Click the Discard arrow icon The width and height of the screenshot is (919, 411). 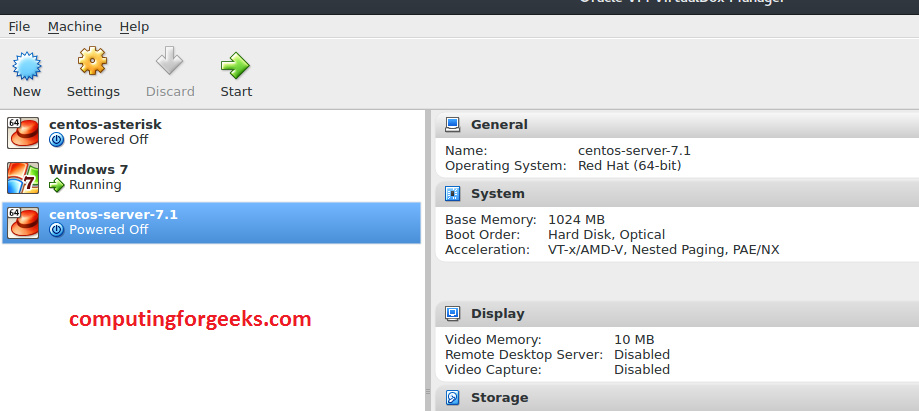[169, 61]
